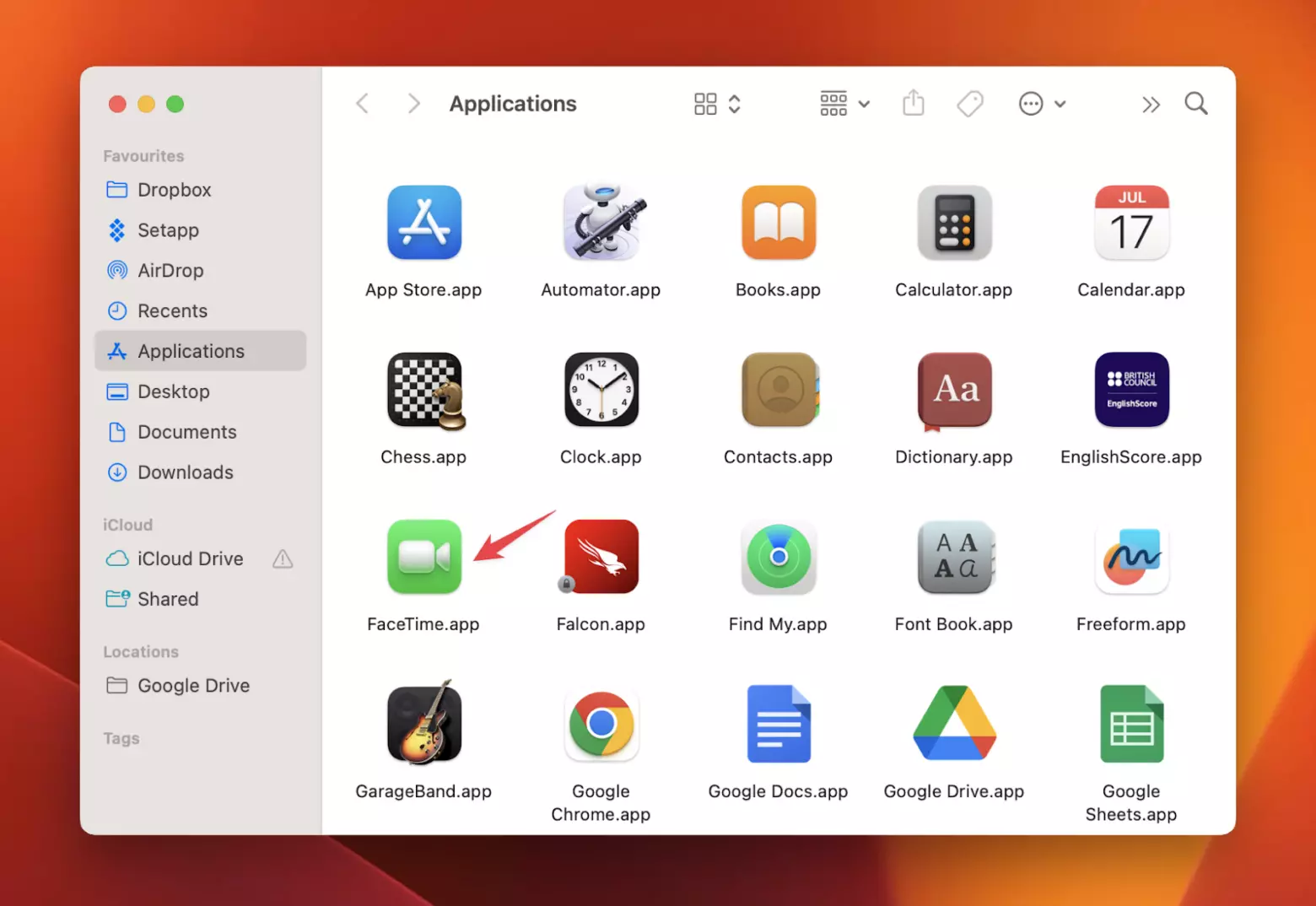1316x906 pixels.
Task: Open AirDrop in the sidebar
Action: [x=201, y=271]
